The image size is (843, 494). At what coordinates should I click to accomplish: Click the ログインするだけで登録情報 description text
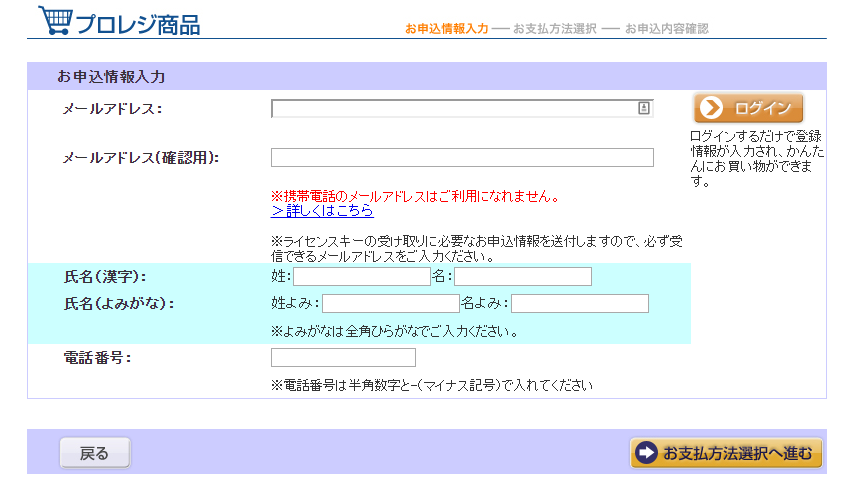757,159
